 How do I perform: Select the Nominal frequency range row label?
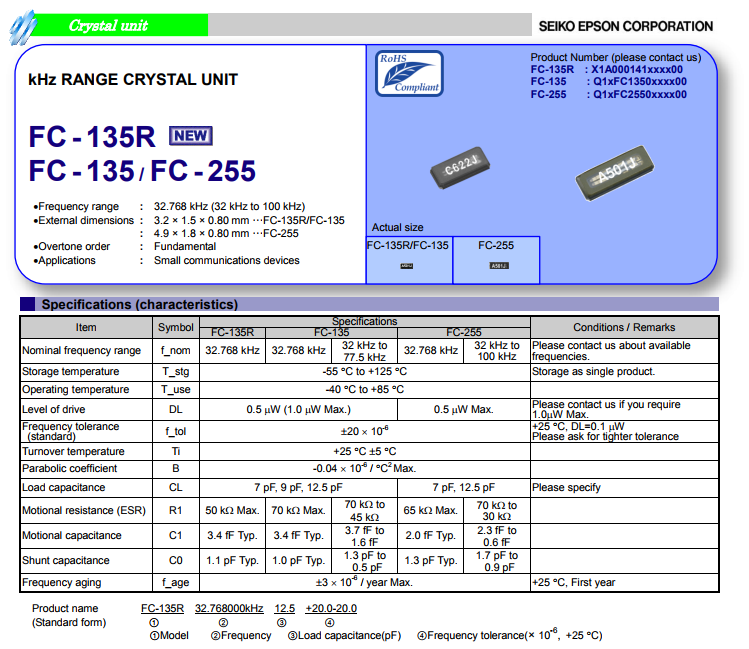(82, 350)
